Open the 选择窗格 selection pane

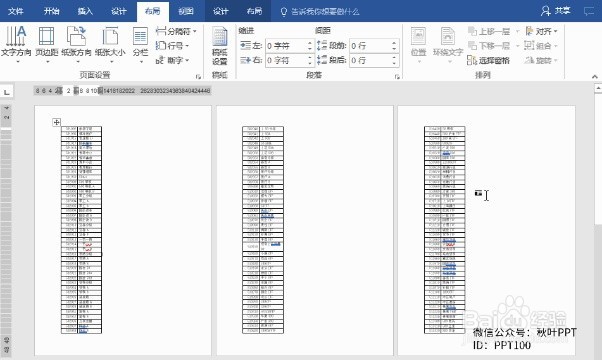point(488,60)
